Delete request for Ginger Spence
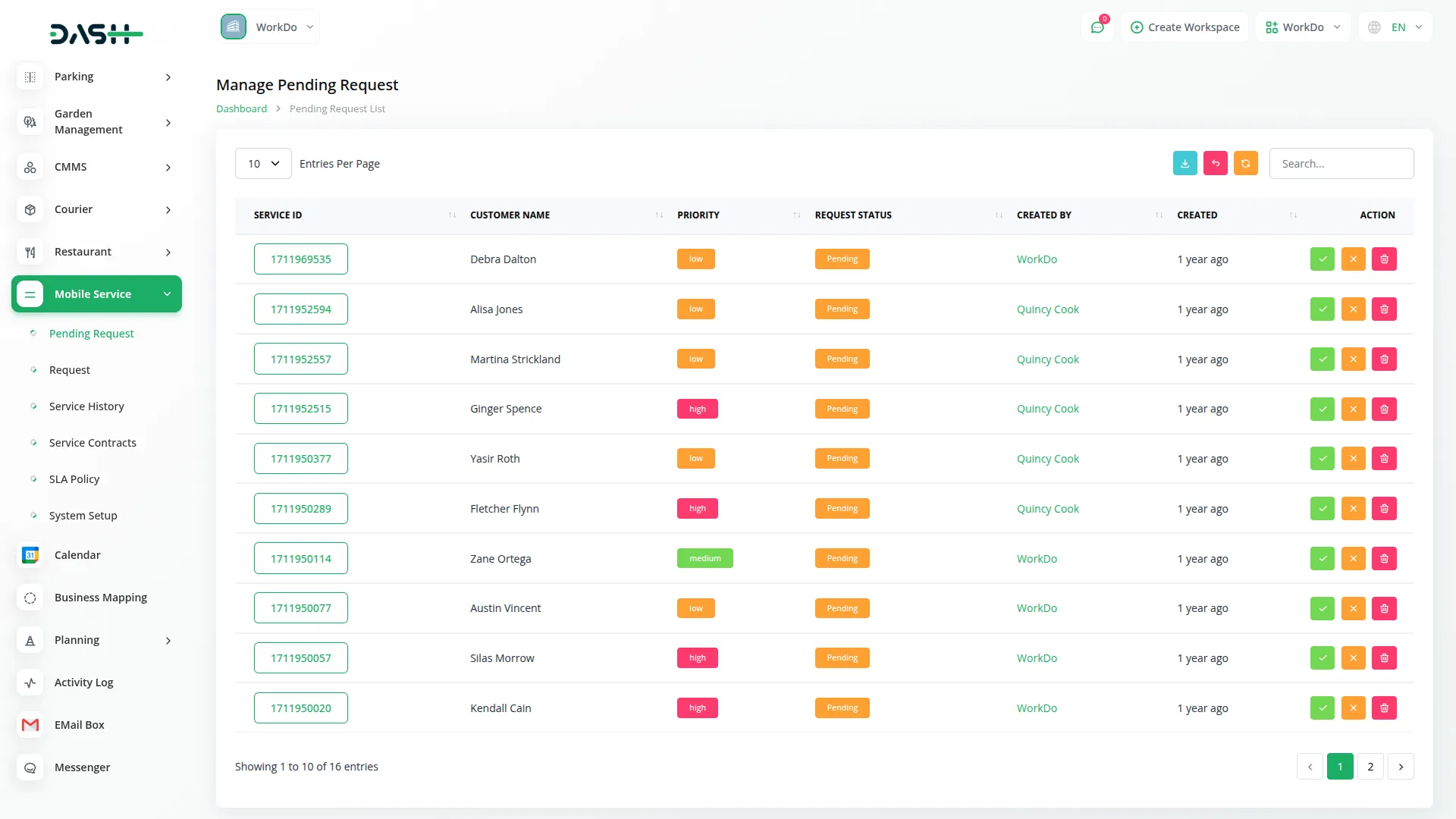The height and width of the screenshot is (819, 1456). [1384, 409]
